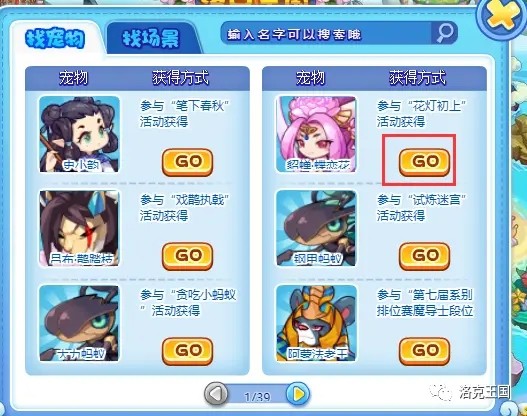Screen dimensions: 527x416
Task: Select the 大力蚂蚁 pet portrait
Action: coord(79,324)
